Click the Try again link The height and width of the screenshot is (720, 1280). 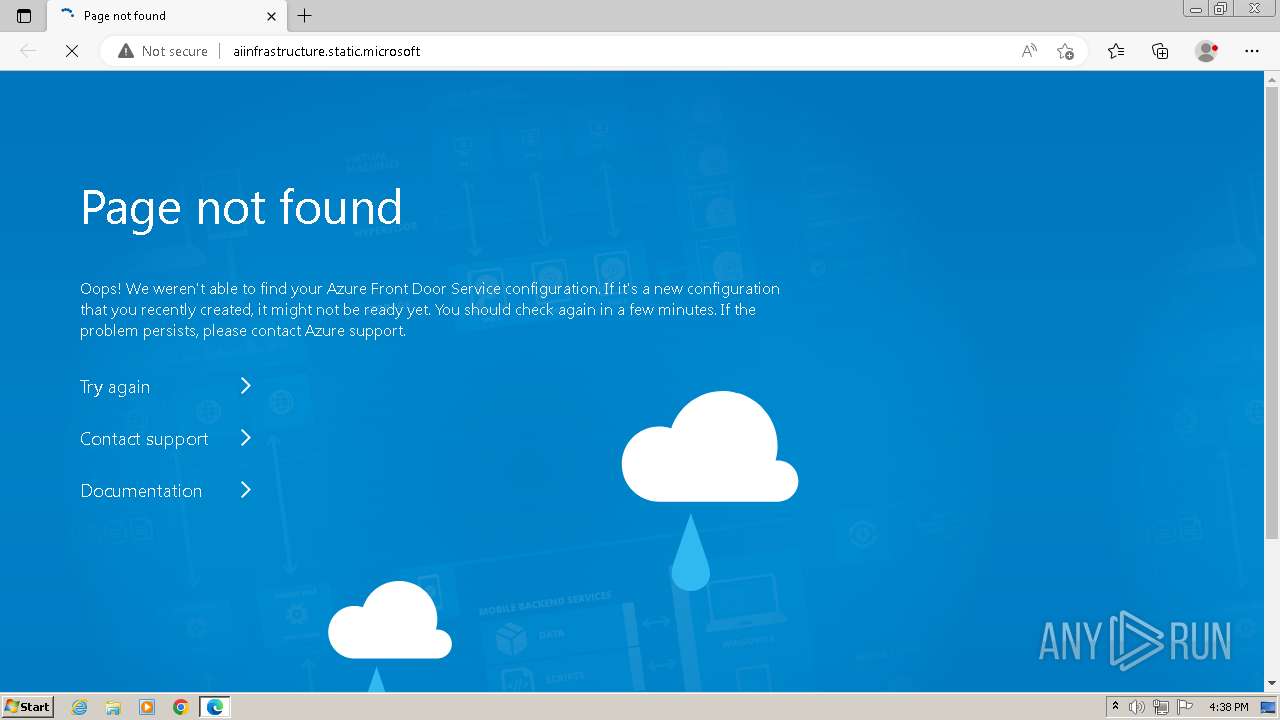coord(115,387)
